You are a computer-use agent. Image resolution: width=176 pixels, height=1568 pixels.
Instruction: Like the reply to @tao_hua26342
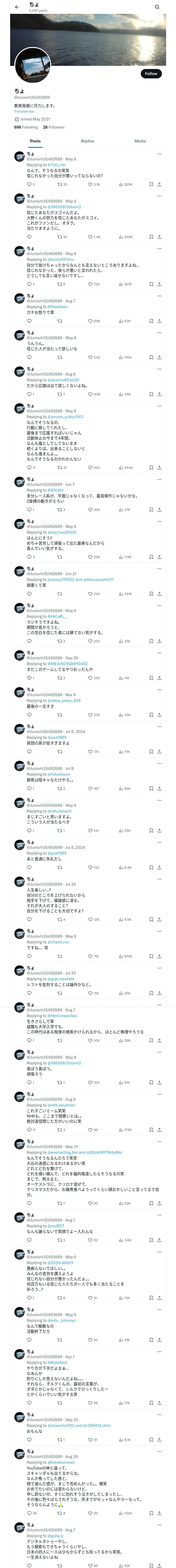[x=90, y=557]
